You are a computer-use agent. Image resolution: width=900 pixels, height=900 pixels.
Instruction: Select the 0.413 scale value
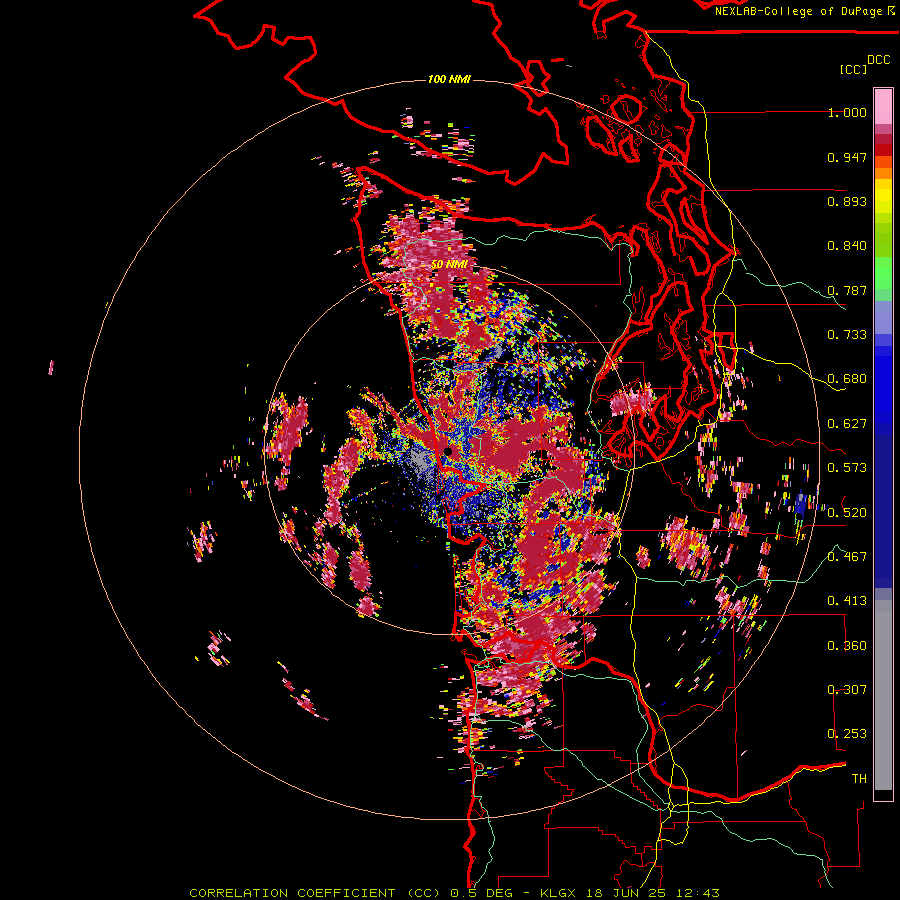click(x=847, y=601)
